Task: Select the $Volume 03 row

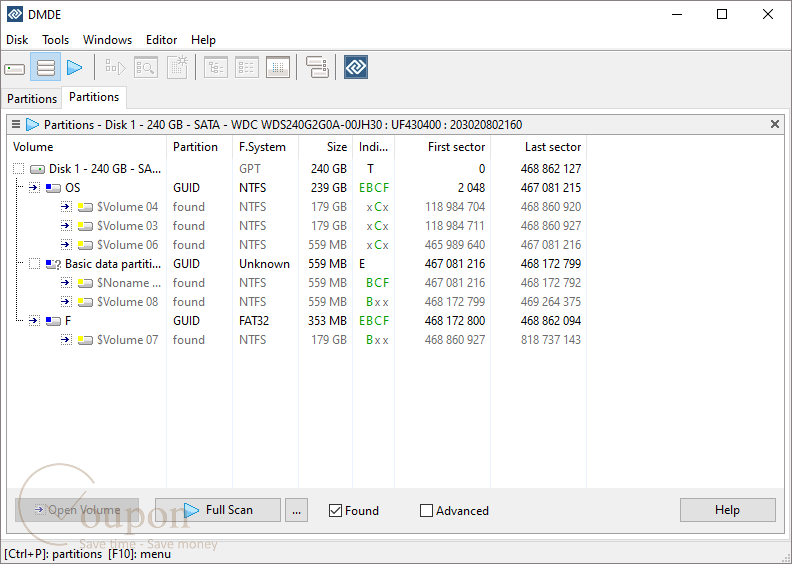Action: 297,226
